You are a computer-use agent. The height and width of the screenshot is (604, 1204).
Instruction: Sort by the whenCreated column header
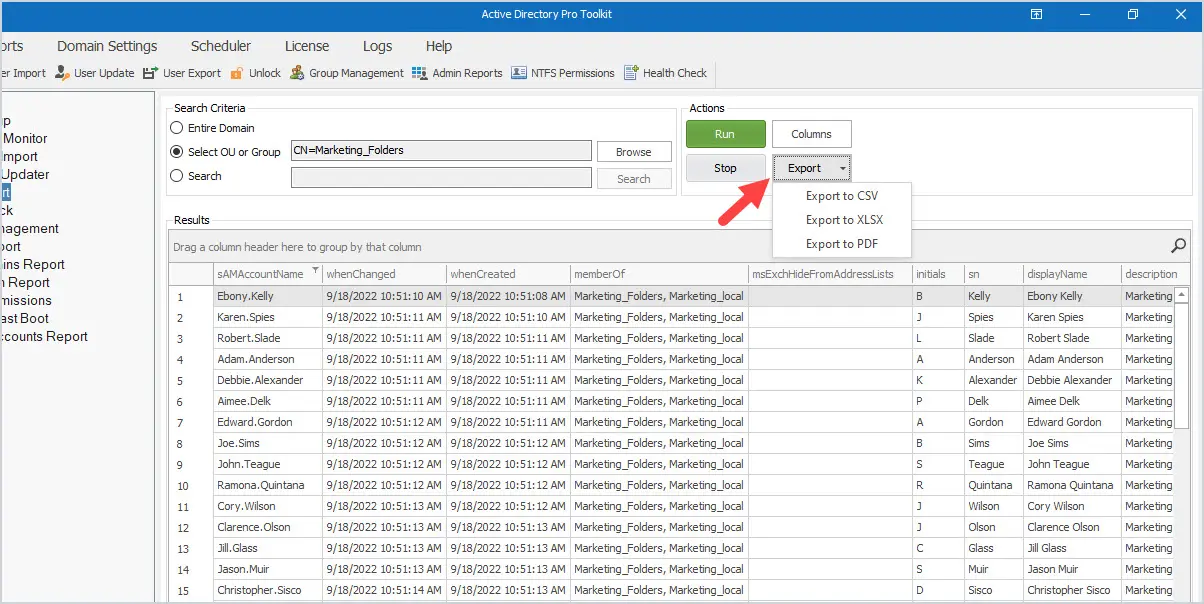coord(507,274)
